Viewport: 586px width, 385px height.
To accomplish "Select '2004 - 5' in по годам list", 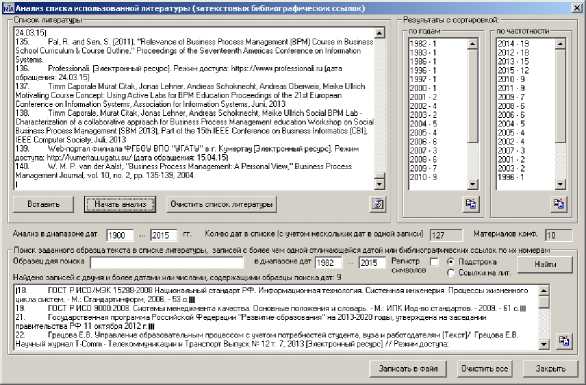I will [423, 124].
